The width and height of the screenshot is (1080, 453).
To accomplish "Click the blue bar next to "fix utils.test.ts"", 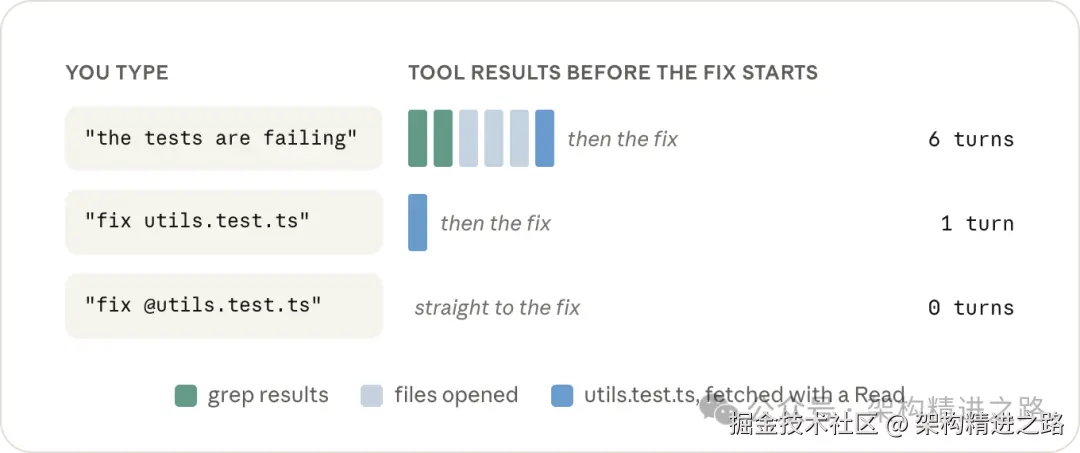I will [x=417, y=222].
